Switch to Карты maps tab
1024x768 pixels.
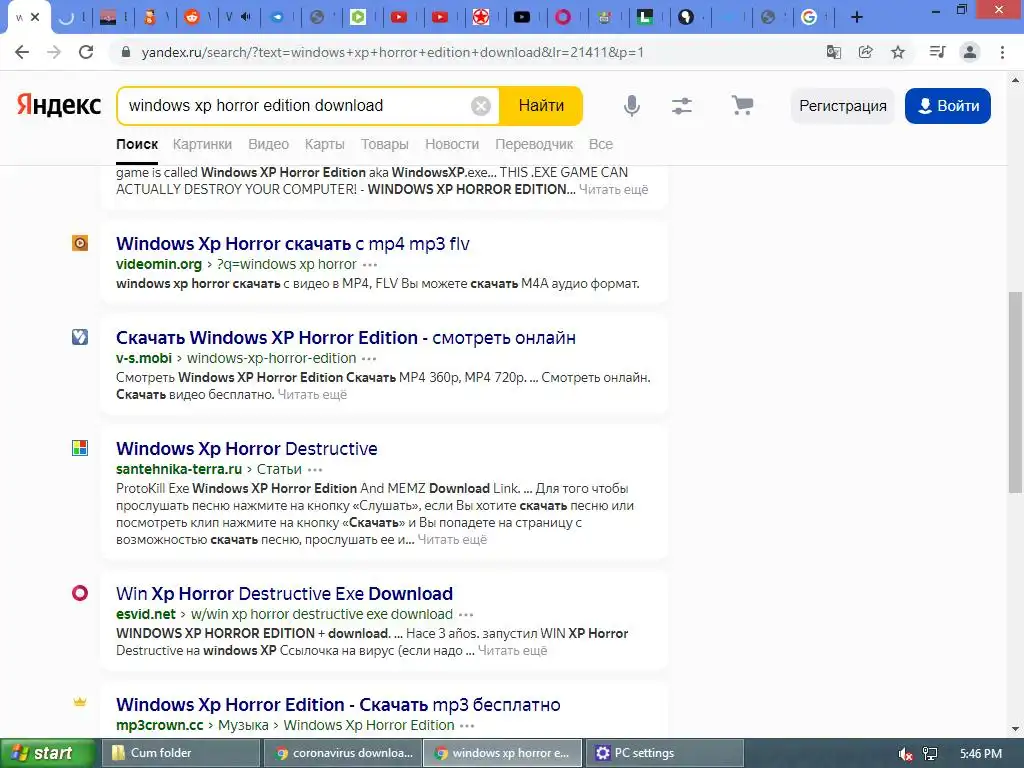(x=325, y=144)
